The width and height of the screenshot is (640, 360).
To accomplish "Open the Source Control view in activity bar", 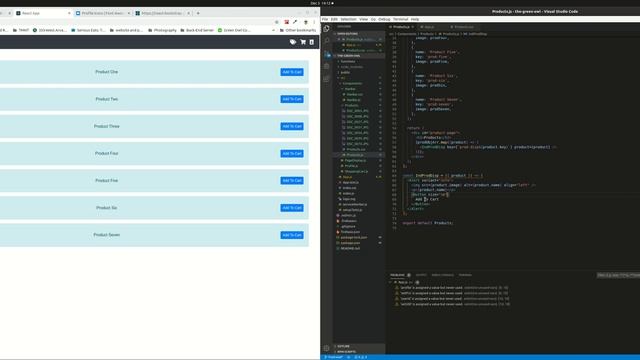I will coord(327,54).
